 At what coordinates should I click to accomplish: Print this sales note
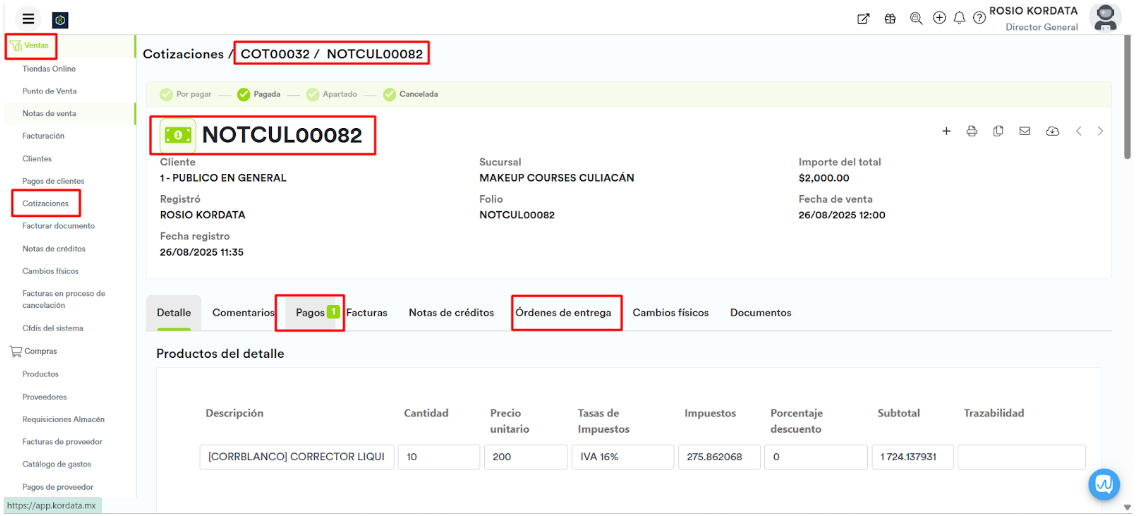pos(971,131)
